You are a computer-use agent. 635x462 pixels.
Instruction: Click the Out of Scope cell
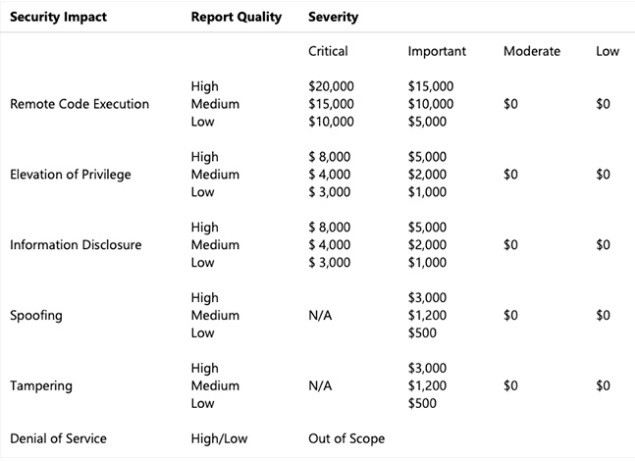pos(346,439)
